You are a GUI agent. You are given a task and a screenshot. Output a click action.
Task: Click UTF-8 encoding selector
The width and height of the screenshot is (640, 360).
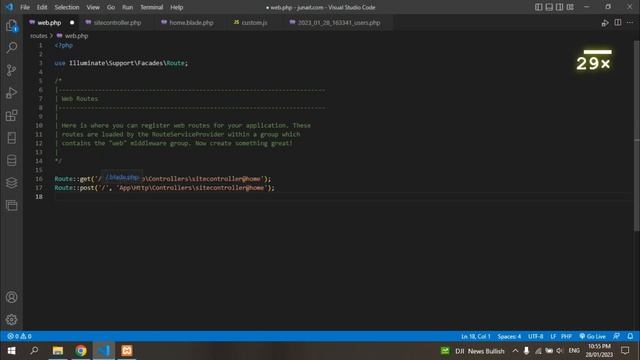pos(536,336)
